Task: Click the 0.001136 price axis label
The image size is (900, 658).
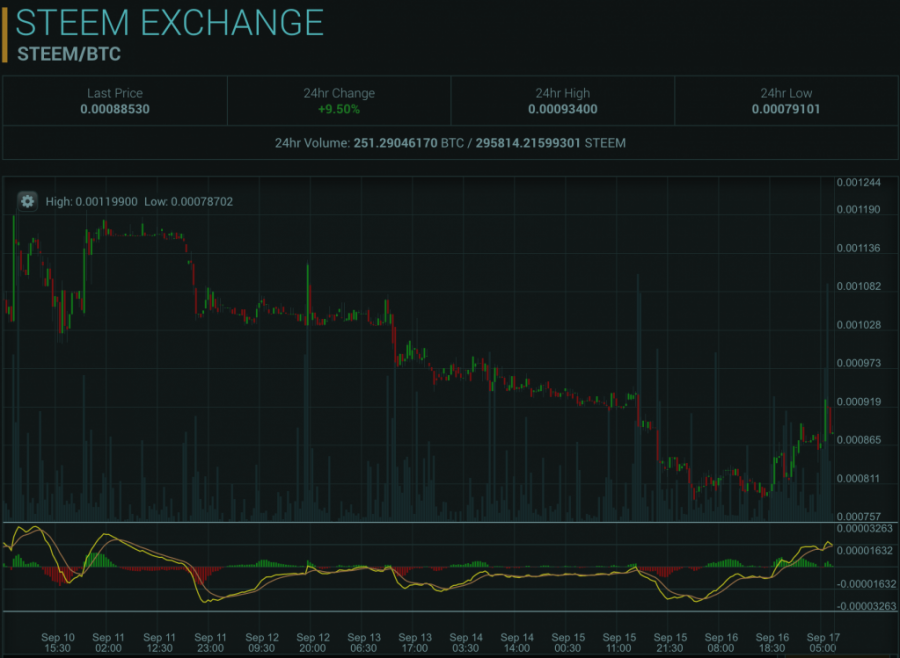Action: pos(858,248)
